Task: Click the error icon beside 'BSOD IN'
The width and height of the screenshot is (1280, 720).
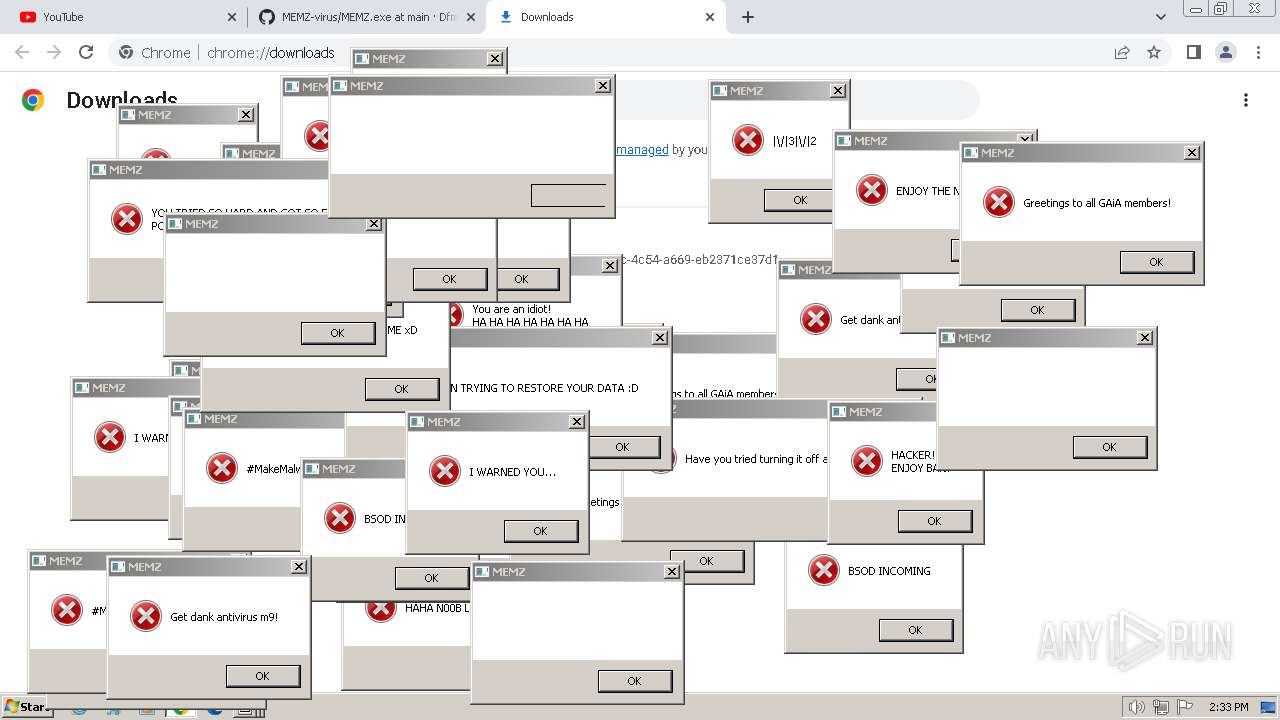Action: [340, 518]
